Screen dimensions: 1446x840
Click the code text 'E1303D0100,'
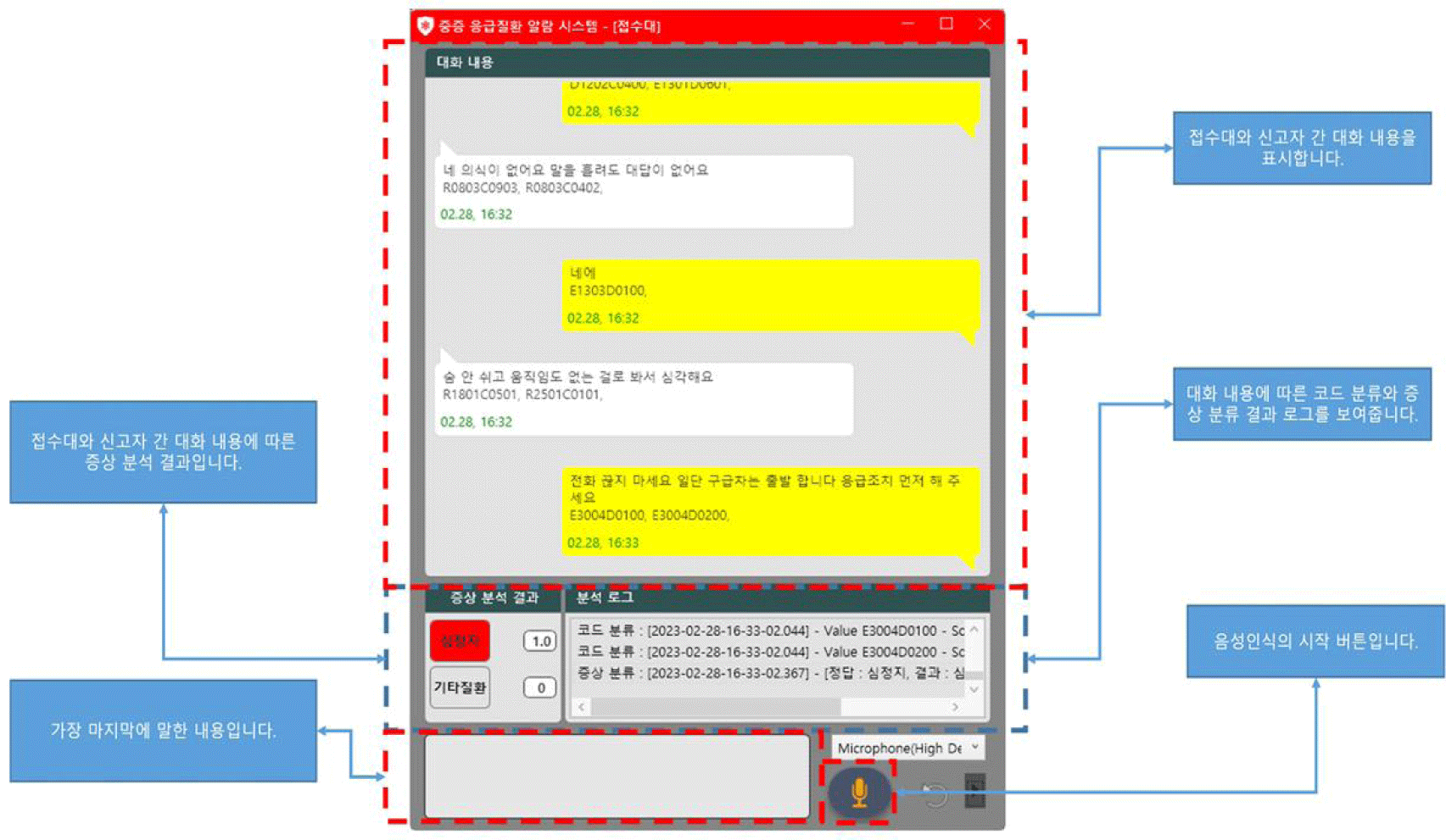click(x=608, y=291)
